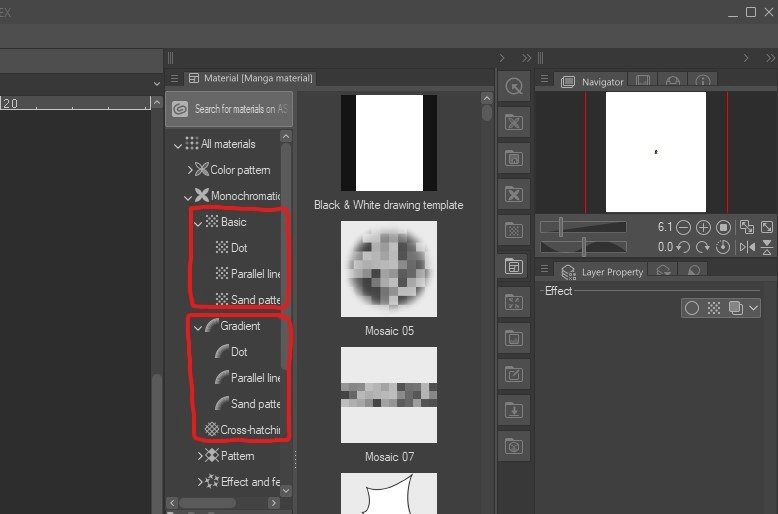The height and width of the screenshot is (514, 778).
Task: Open the first X-folder material icon below Quick Access
Action: (x=514, y=123)
